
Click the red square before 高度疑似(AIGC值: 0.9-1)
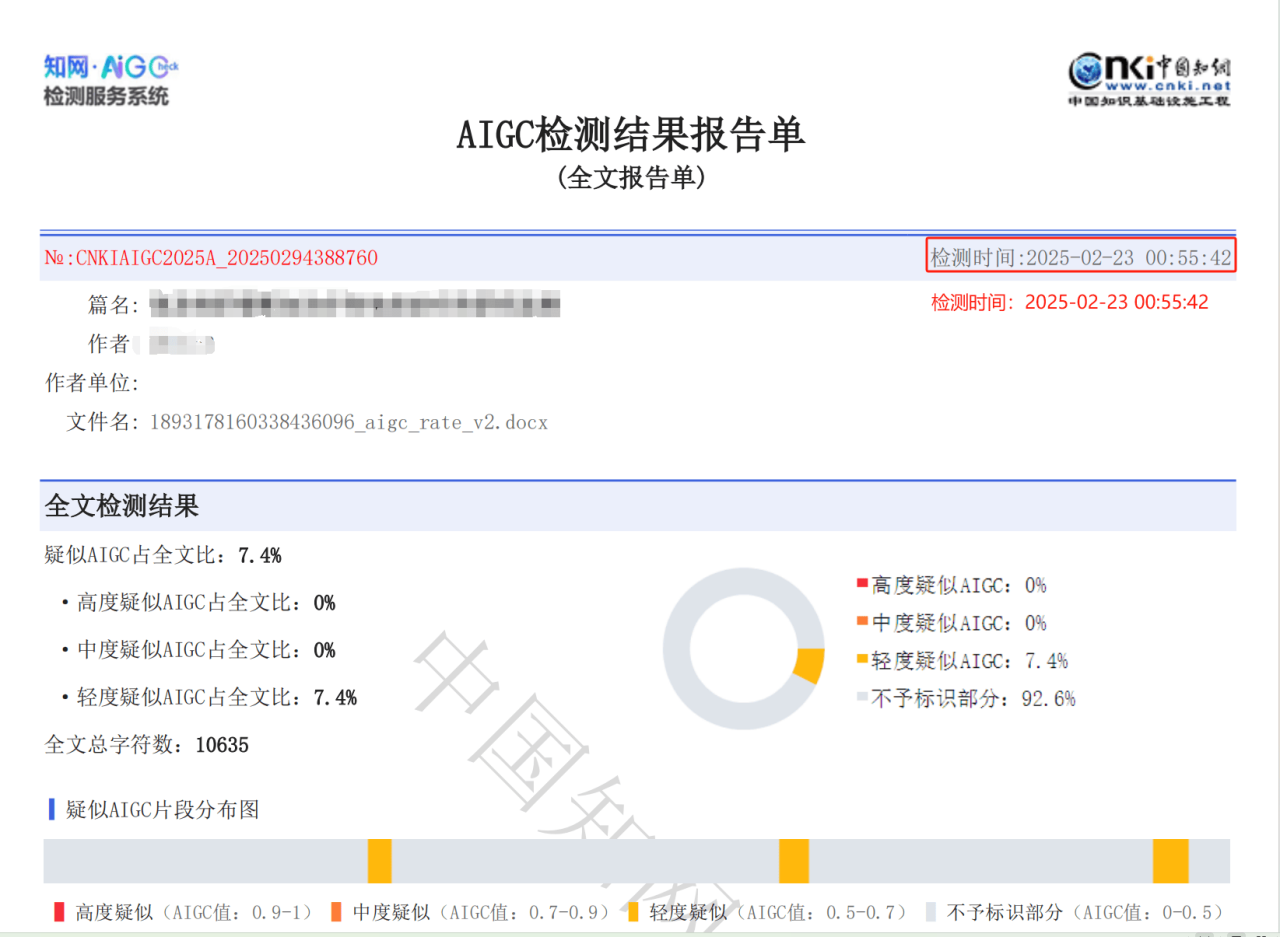59,911
